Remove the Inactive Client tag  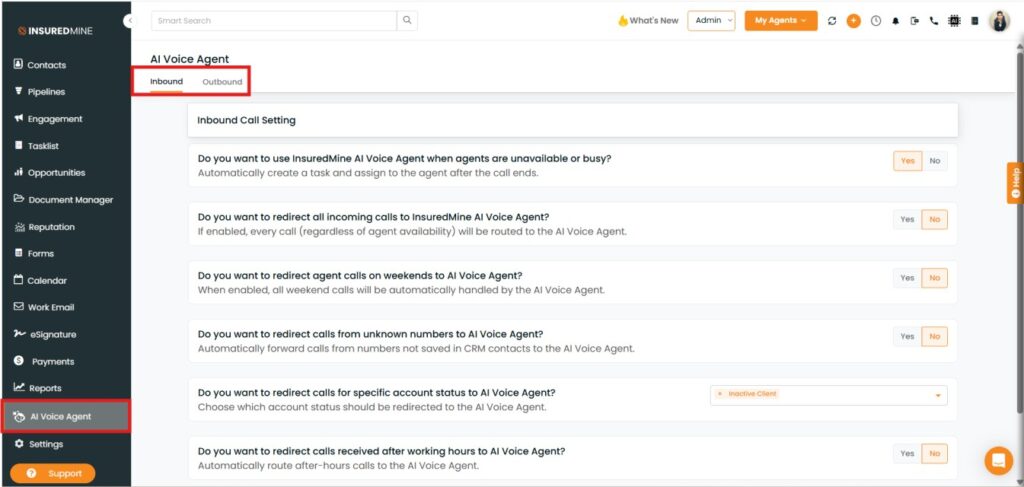click(720, 394)
